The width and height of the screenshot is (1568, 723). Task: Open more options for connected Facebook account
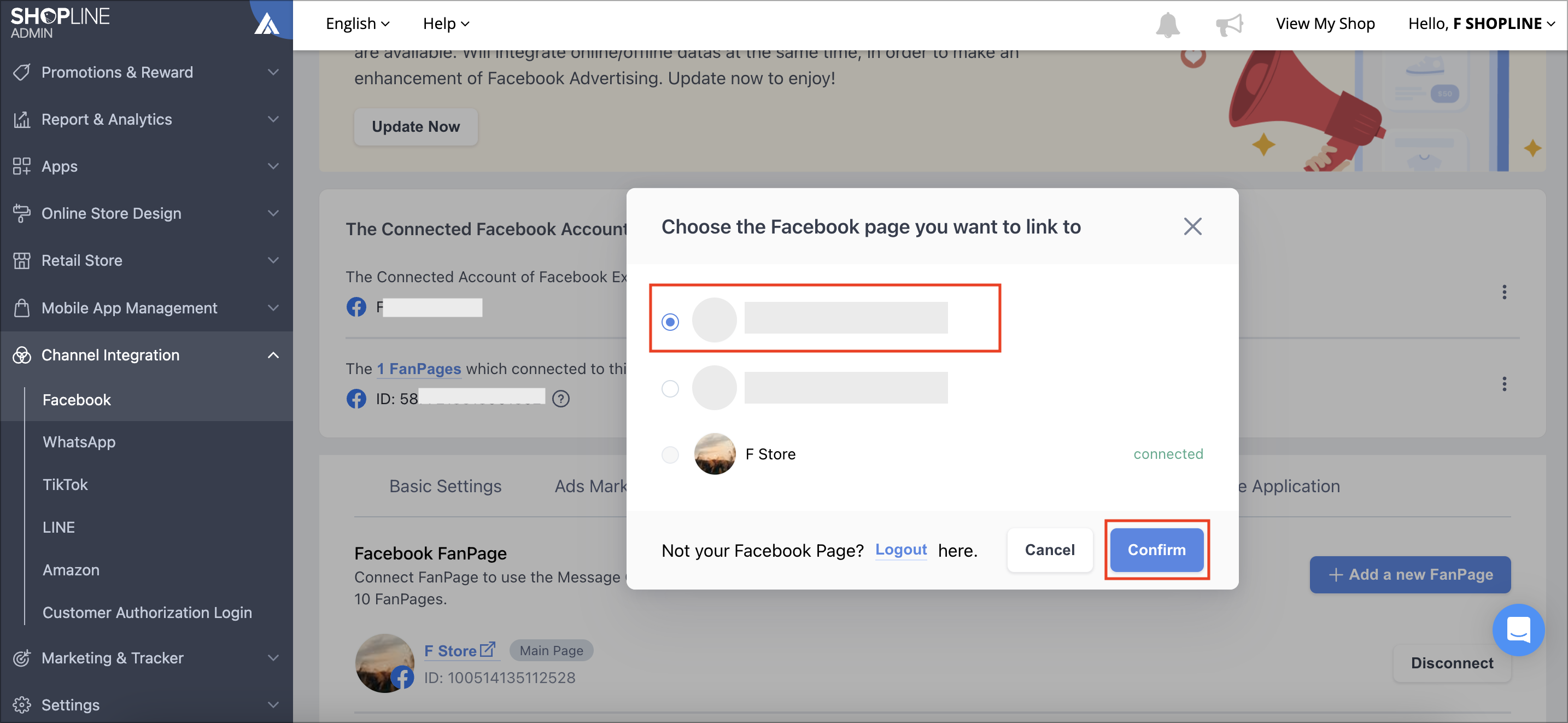tap(1503, 291)
